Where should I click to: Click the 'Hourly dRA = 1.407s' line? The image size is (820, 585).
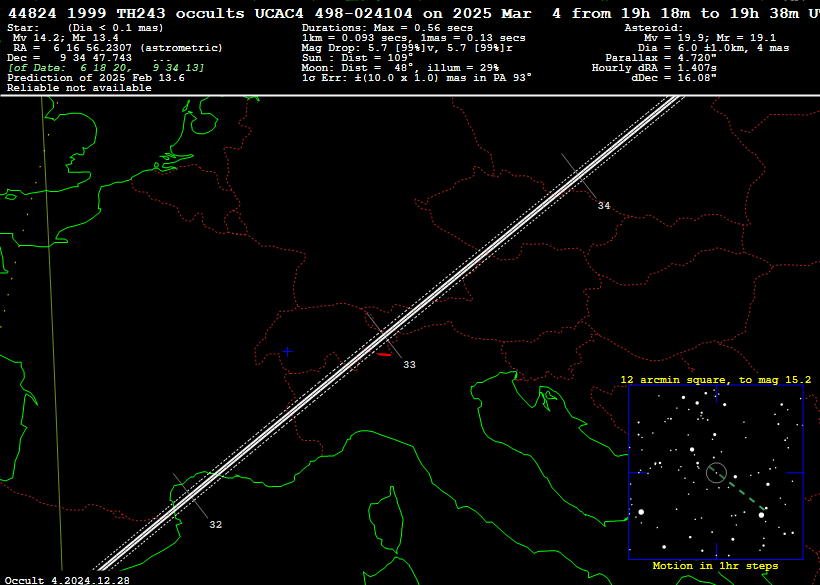[654, 67]
